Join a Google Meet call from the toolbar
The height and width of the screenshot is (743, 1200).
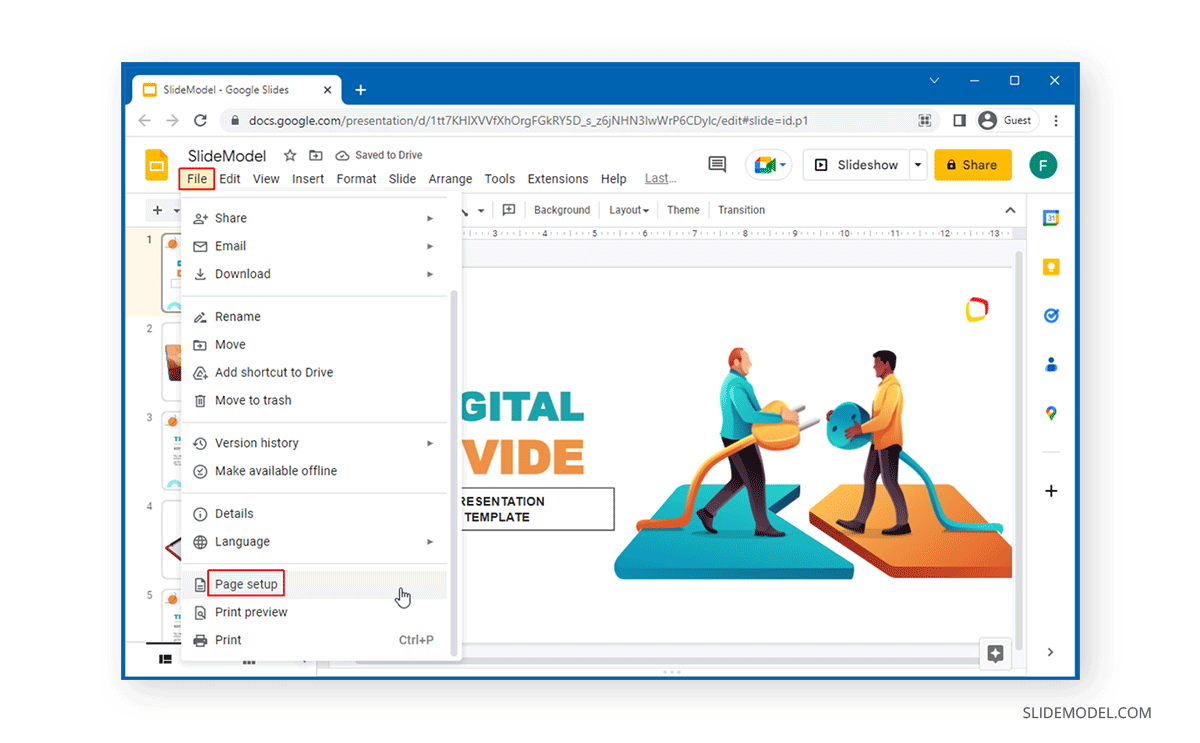tap(766, 164)
